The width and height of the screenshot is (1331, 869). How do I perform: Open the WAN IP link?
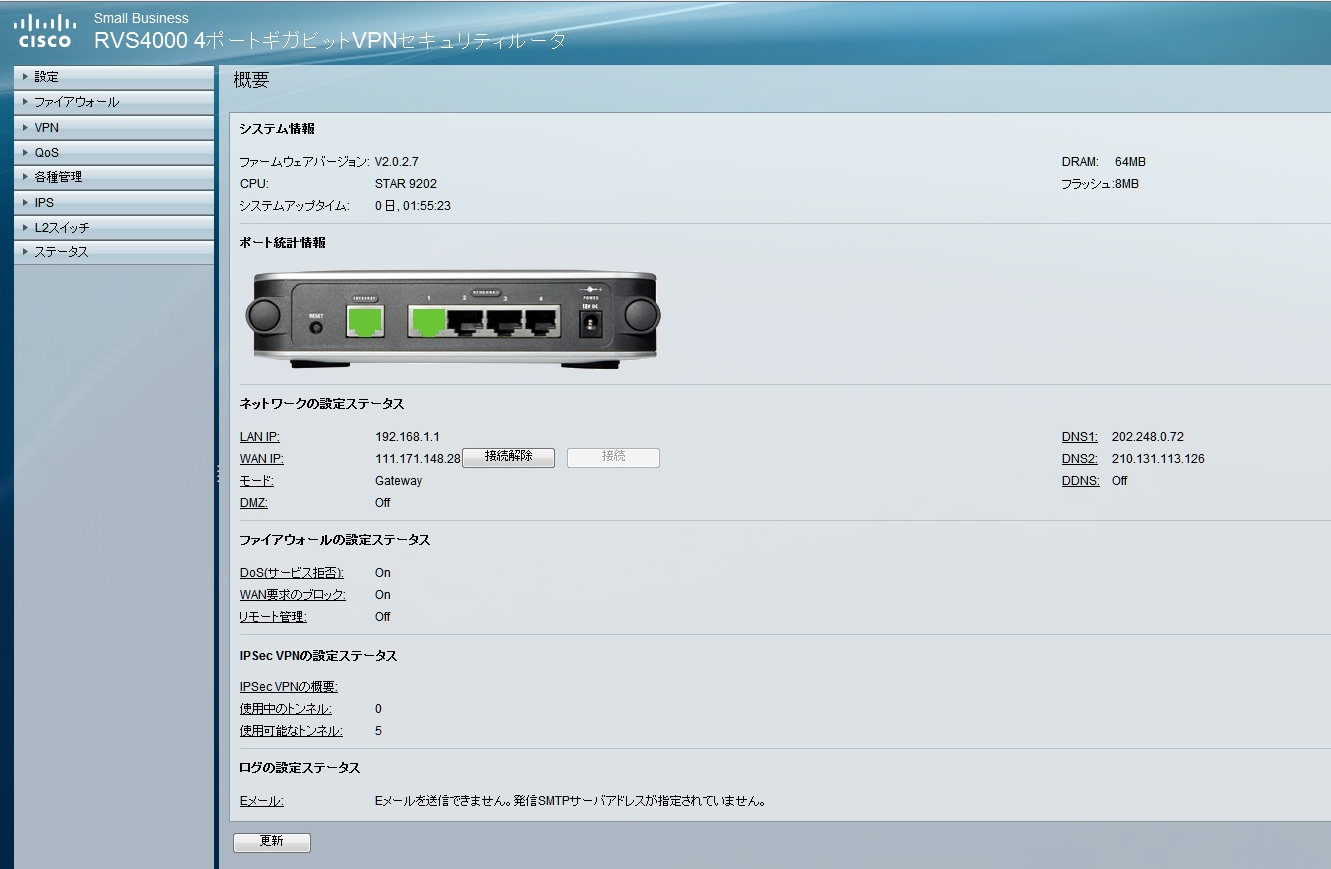click(x=262, y=459)
